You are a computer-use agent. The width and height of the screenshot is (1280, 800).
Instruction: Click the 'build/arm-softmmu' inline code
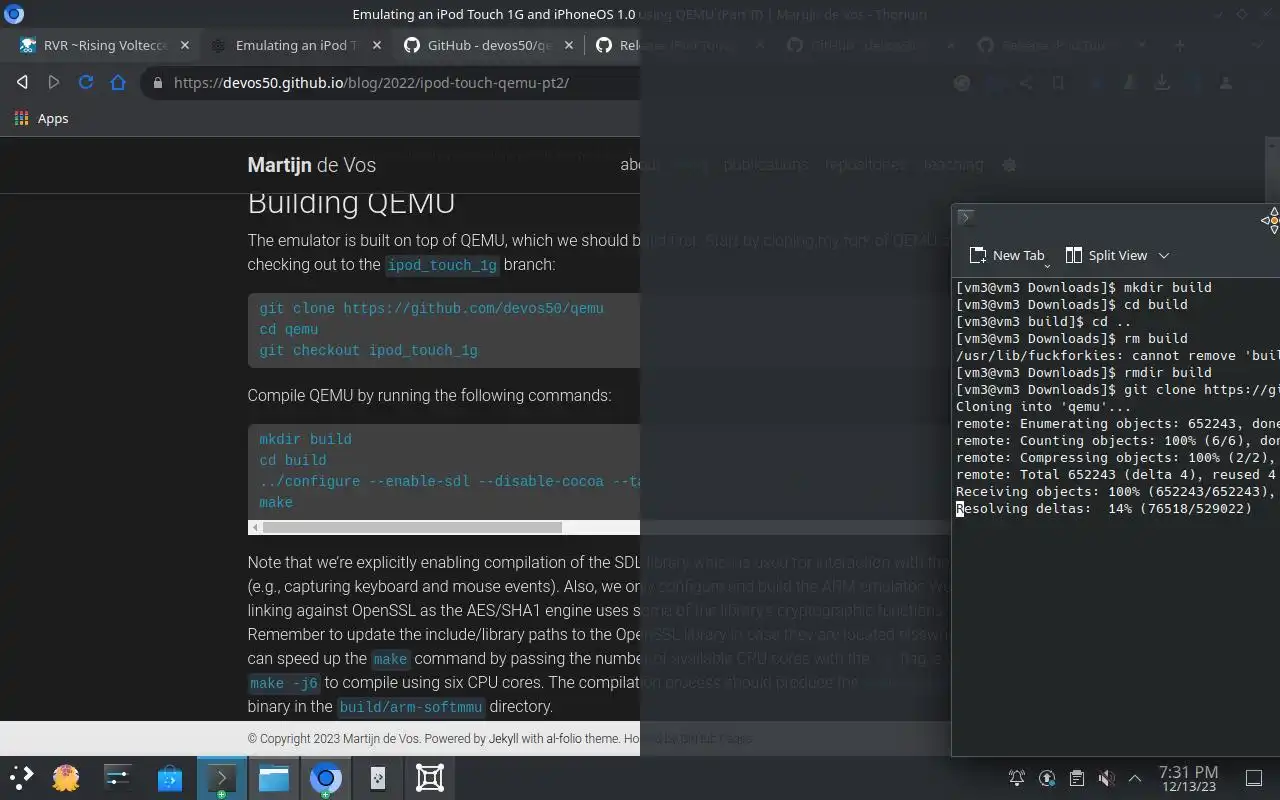[x=411, y=707]
